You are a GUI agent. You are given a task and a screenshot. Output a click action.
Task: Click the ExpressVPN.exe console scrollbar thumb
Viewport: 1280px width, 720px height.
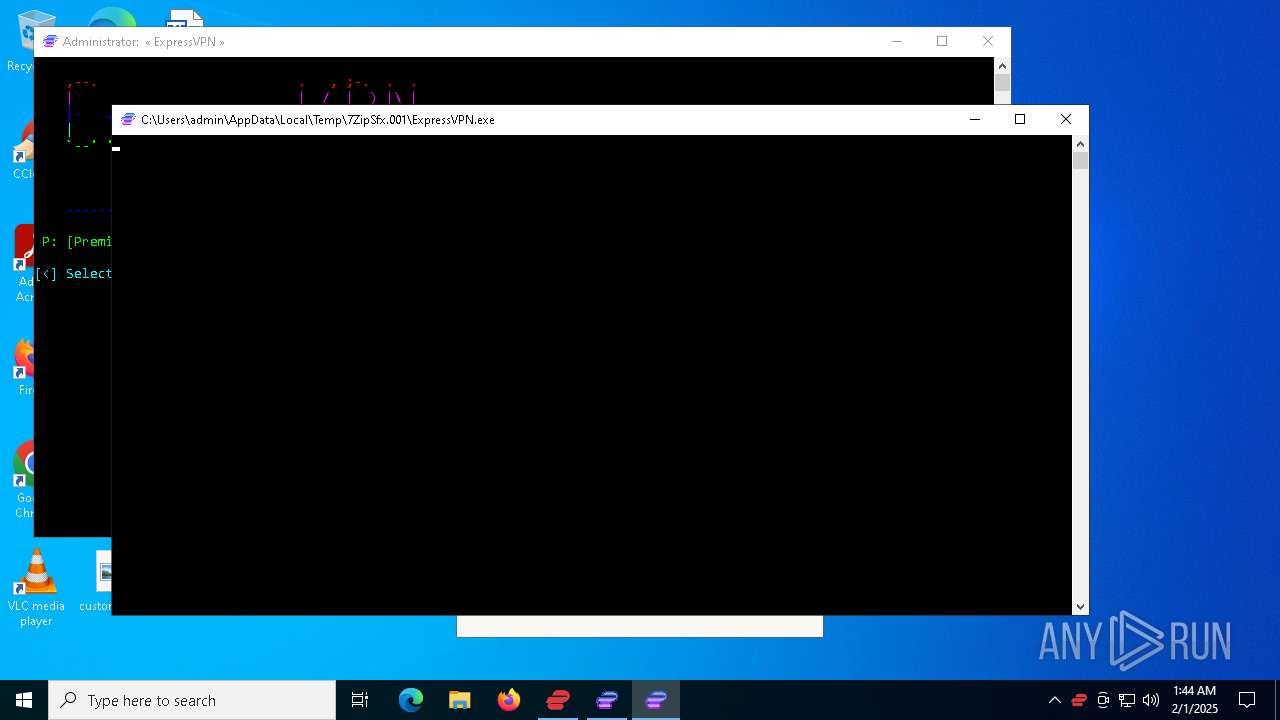1080,161
